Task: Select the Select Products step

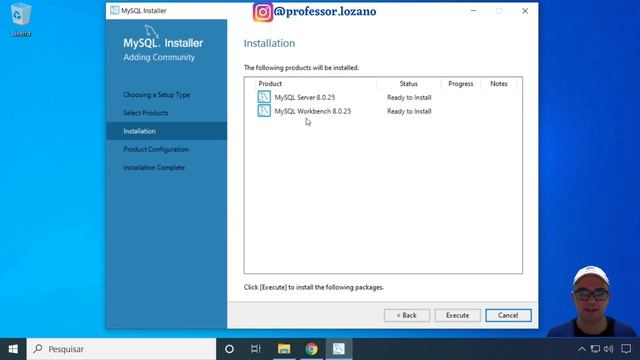Action: (x=146, y=113)
